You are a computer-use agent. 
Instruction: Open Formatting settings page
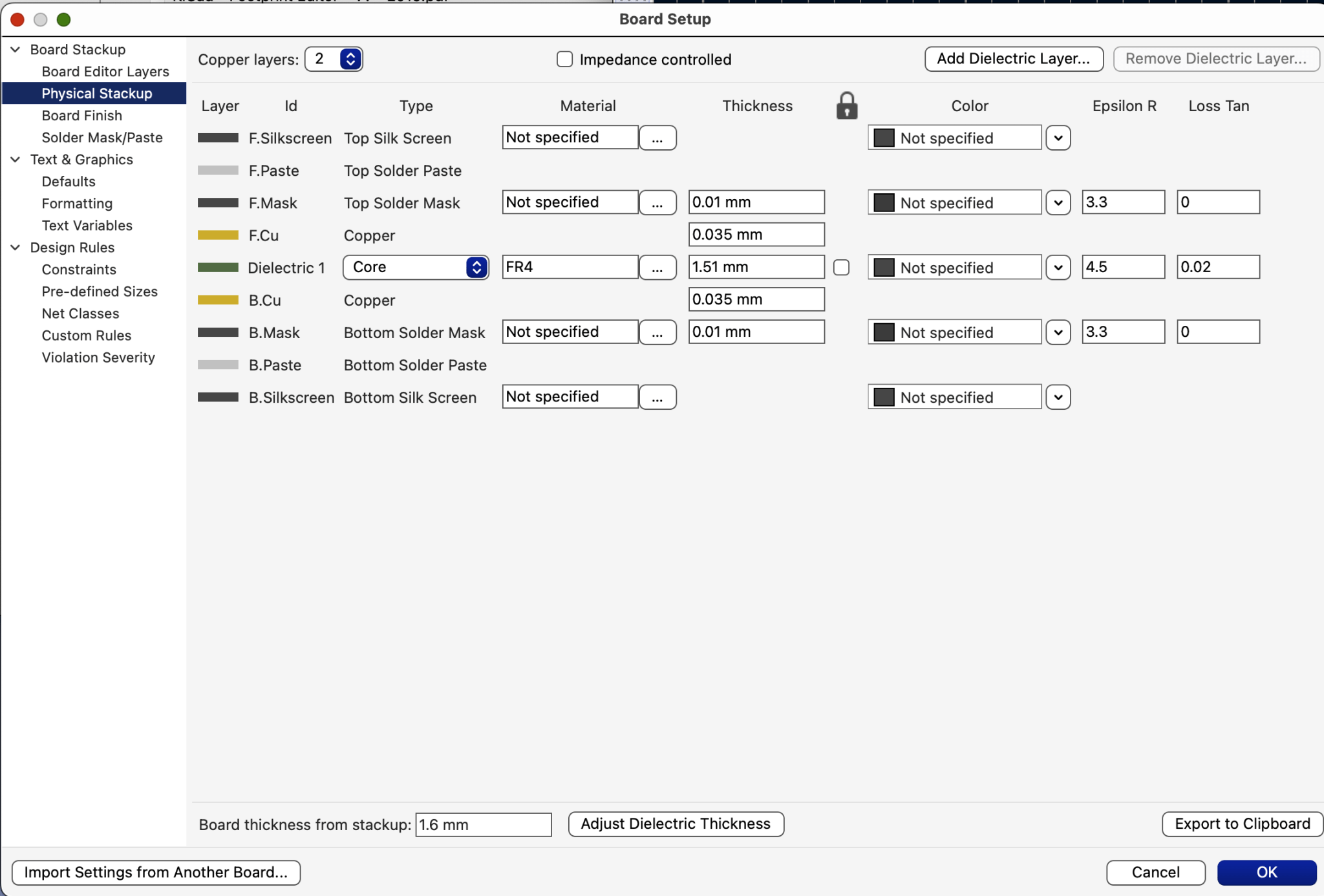[x=77, y=203]
